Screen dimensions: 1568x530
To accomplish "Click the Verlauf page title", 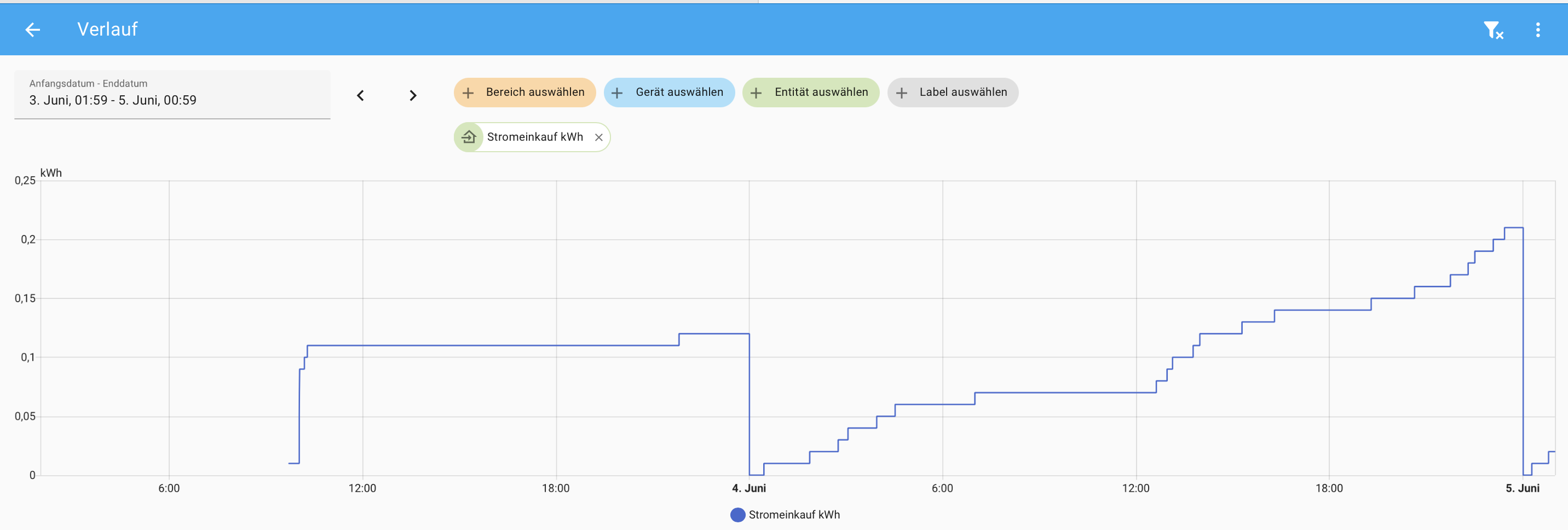I will pyautogui.click(x=107, y=29).
